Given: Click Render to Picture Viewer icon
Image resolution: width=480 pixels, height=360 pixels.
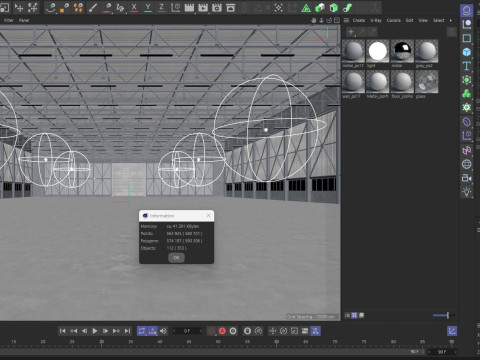Looking at the screenshot, I should tap(203, 8).
